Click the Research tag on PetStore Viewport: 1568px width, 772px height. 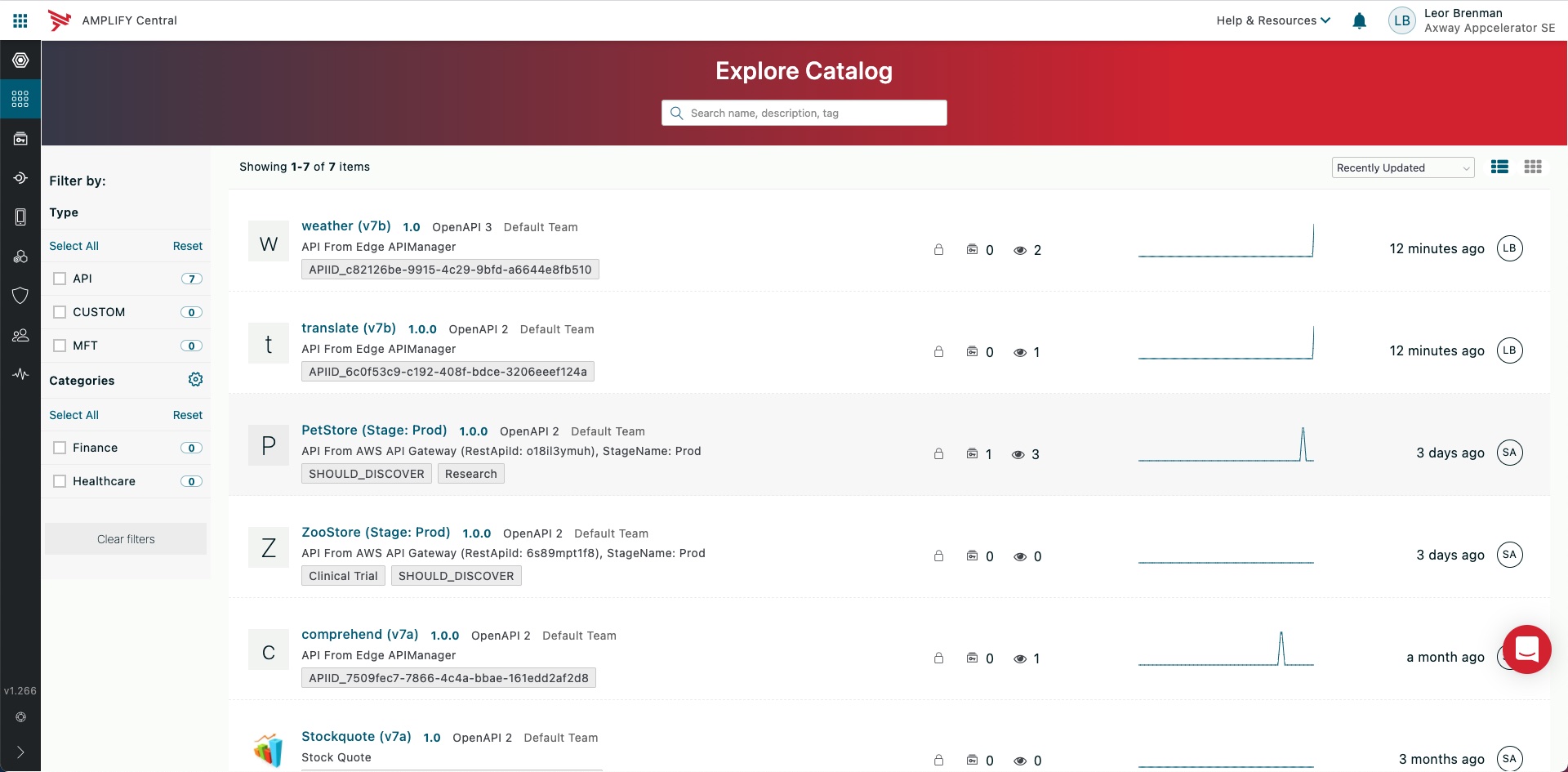(x=470, y=474)
